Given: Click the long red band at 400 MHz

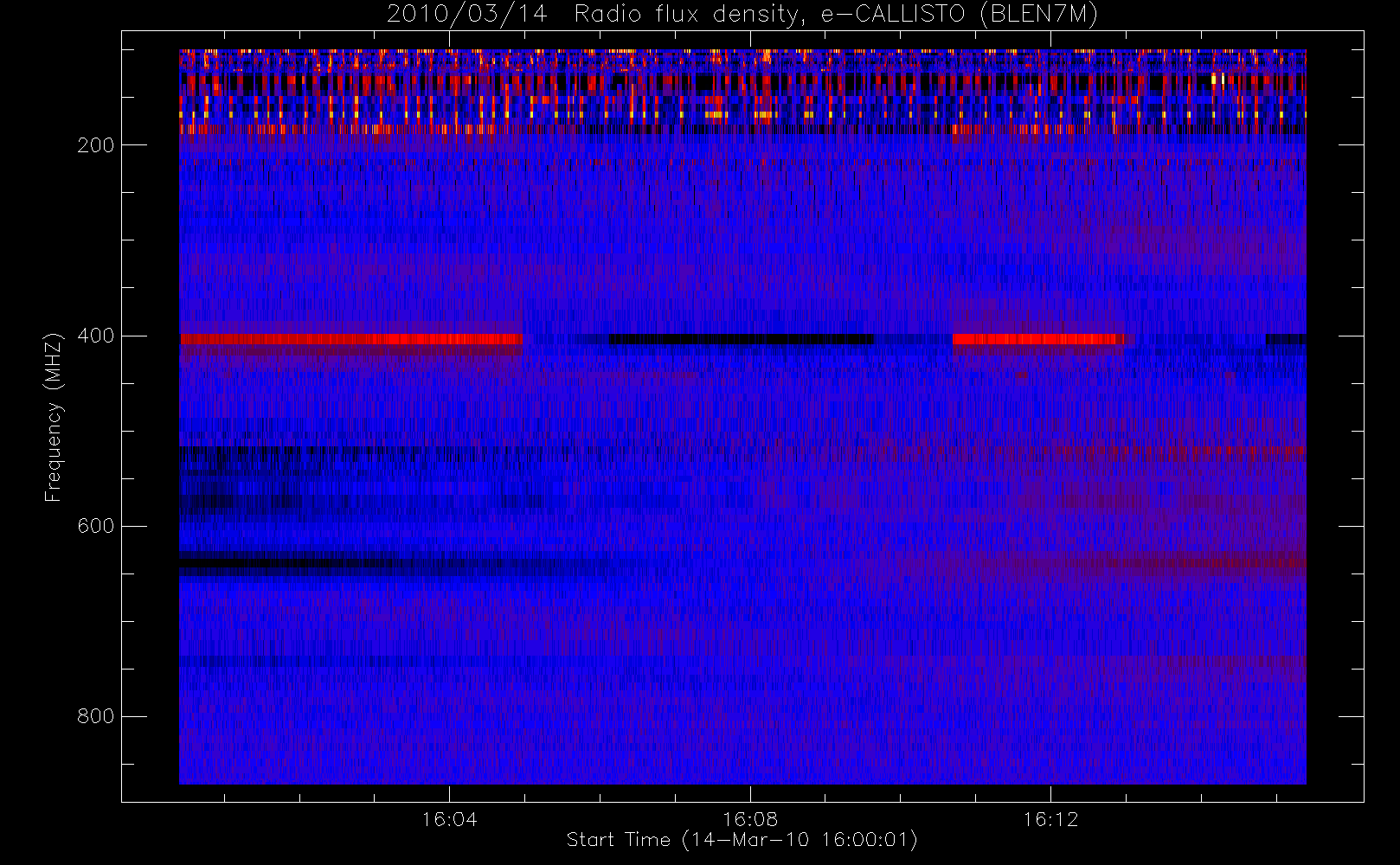Looking at the screenshot, I should click(x=350, y=339).
